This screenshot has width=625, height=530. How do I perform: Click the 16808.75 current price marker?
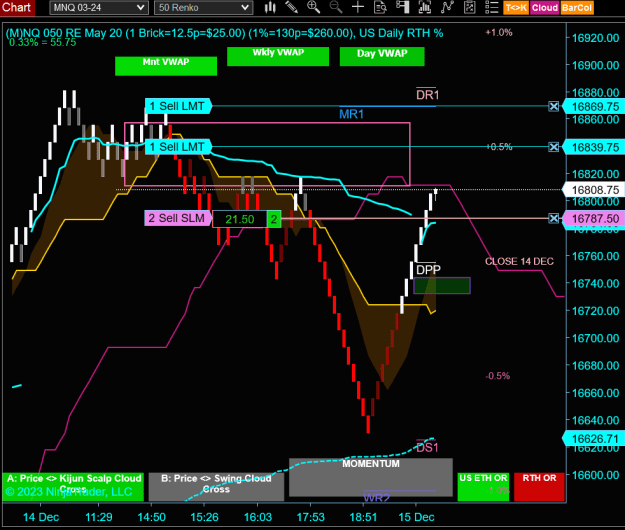[x=593, y=190]
